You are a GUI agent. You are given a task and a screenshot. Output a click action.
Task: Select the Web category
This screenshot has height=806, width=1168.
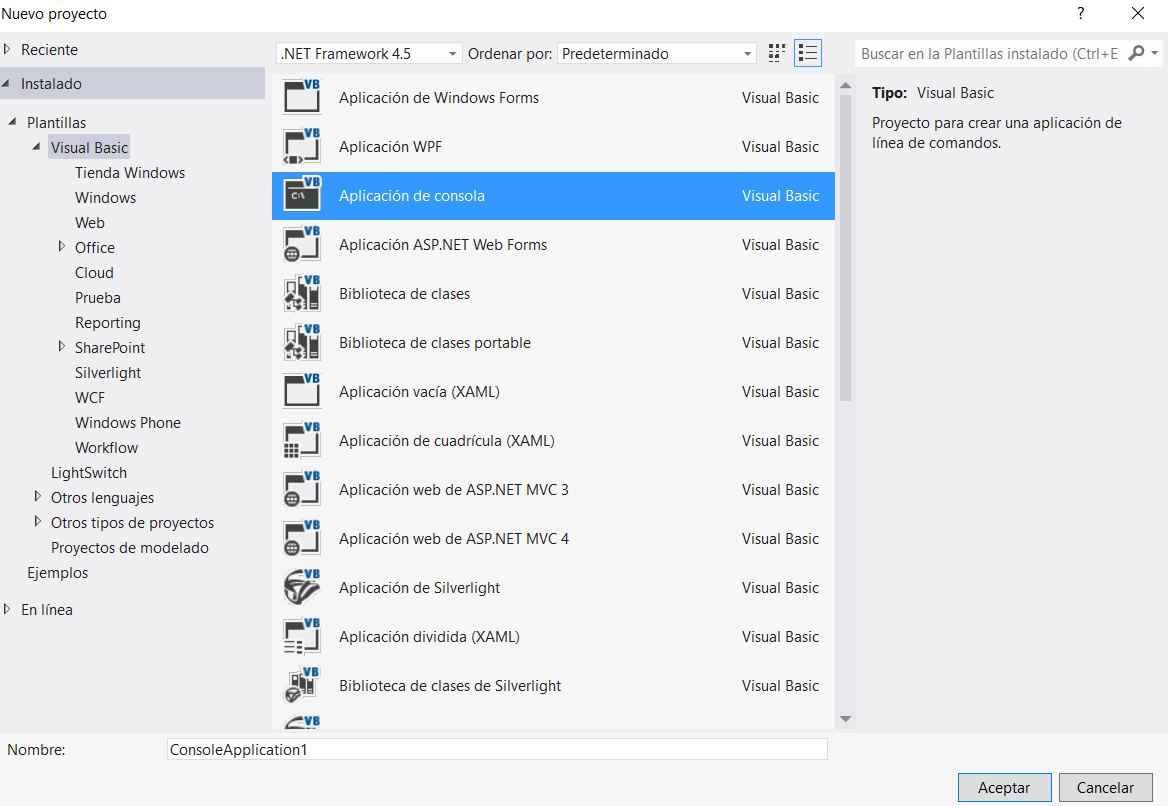tap(89, 223)
